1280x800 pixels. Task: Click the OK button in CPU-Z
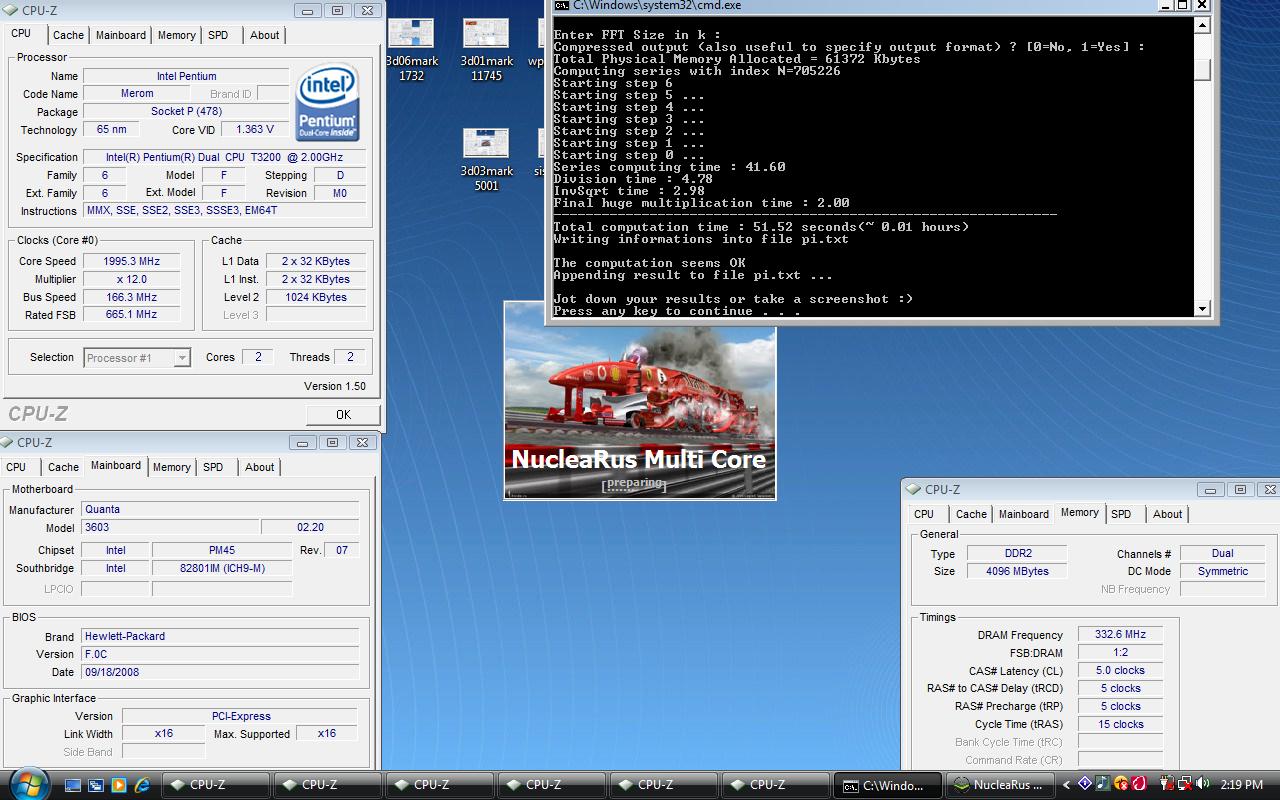[x=343, y=415]
